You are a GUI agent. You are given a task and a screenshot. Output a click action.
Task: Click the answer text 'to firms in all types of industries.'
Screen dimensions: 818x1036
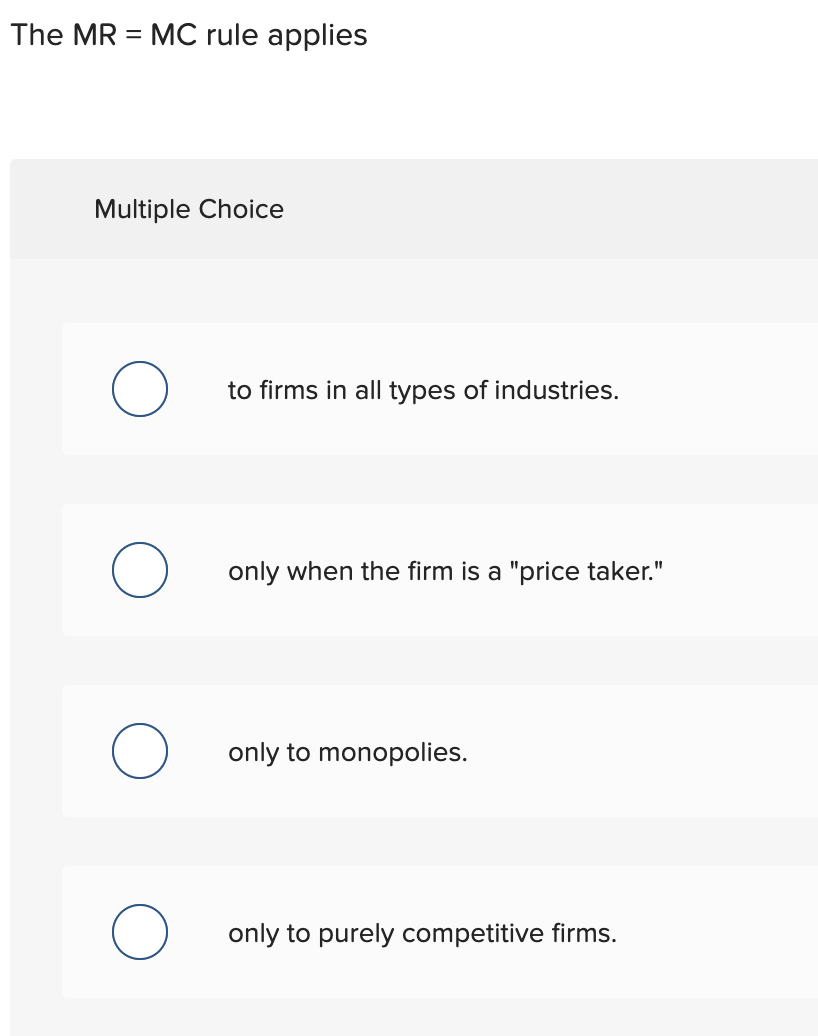coord(422,391)
